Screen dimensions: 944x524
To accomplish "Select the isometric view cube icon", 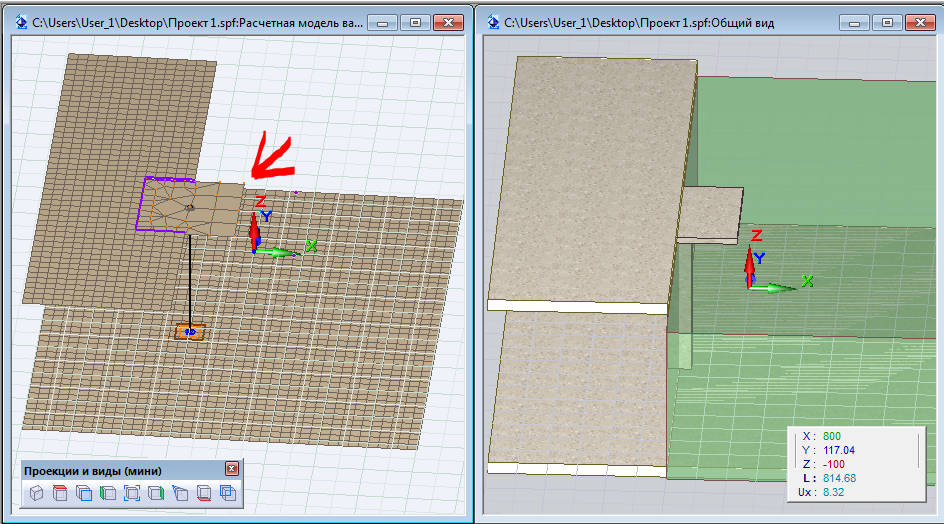I will tap(36, 493).
